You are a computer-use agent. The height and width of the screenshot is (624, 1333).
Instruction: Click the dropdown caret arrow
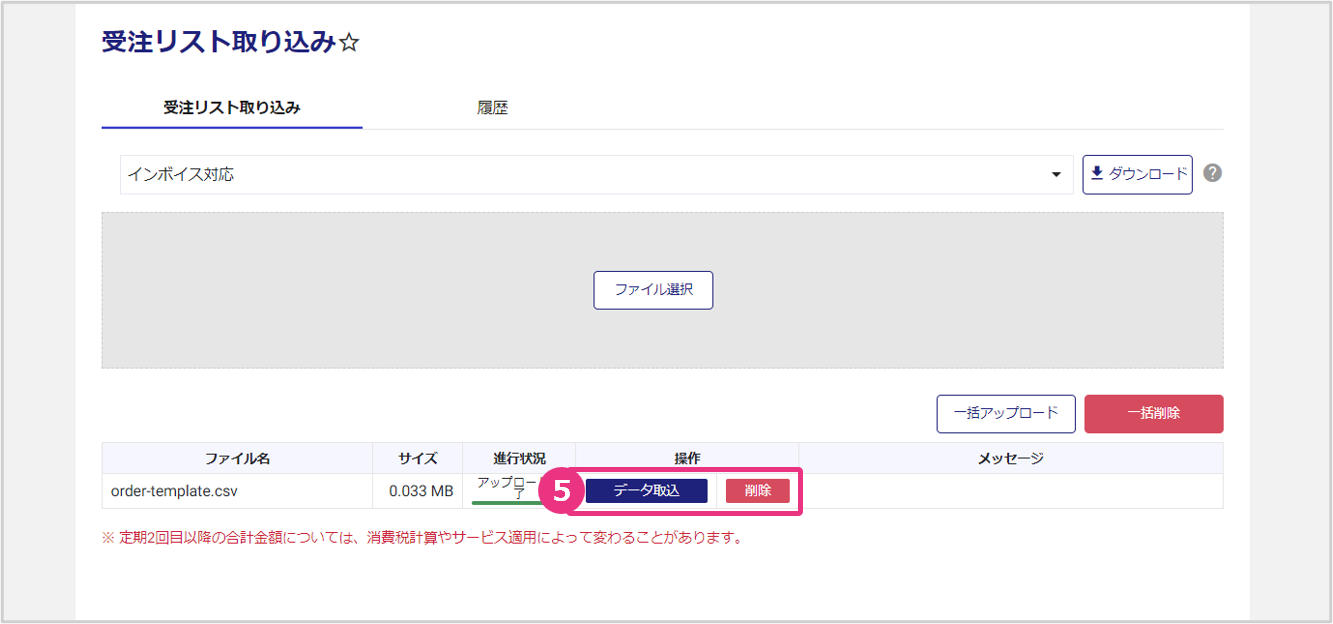[x=1056, y=175]
